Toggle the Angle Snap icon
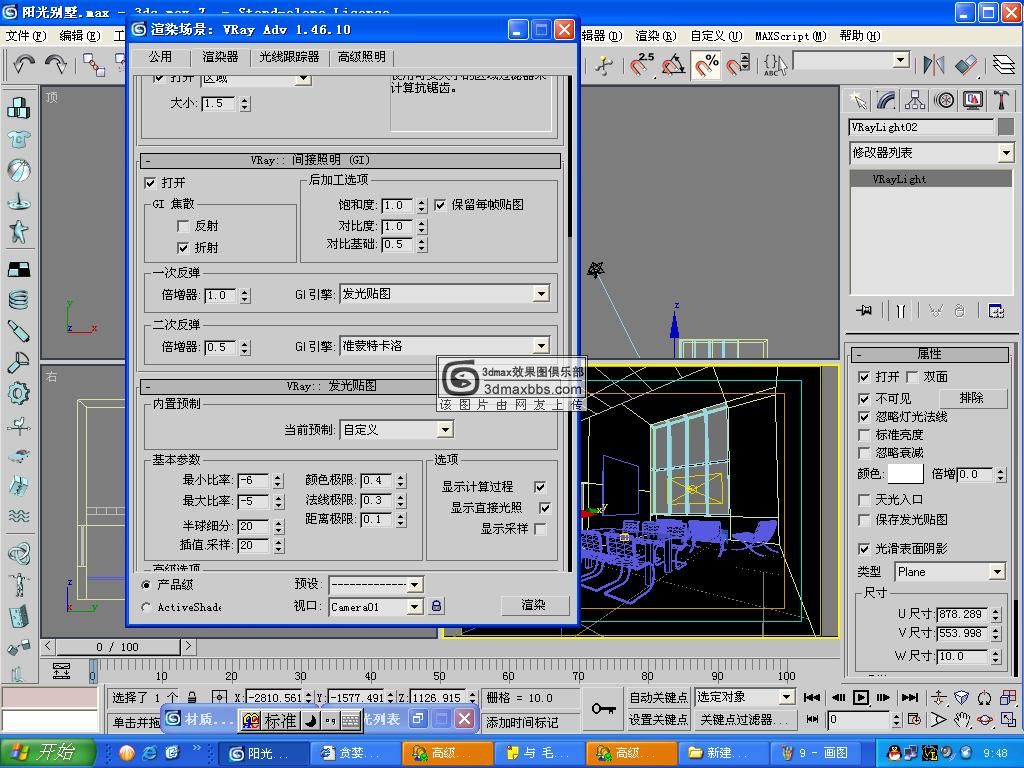This screenshot has height=768, width=1024. tap(674, 65)
